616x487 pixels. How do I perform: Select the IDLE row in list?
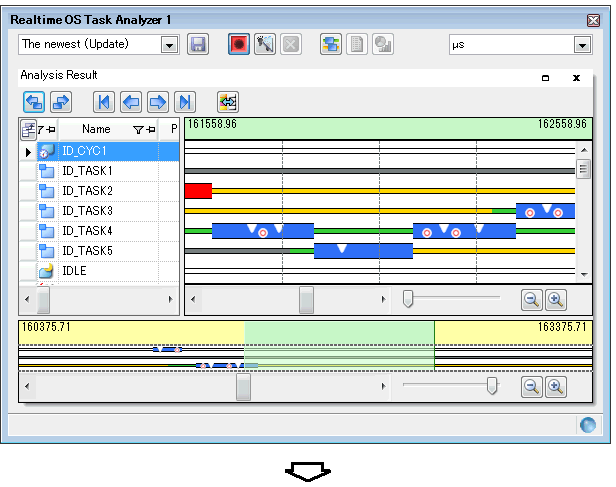point(74,271)
